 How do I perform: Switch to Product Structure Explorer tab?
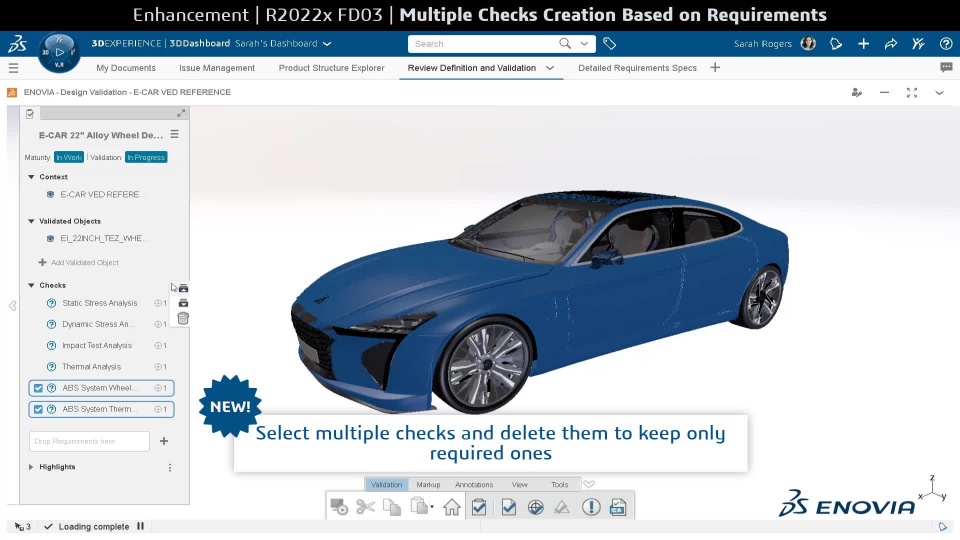pos(331,68)
